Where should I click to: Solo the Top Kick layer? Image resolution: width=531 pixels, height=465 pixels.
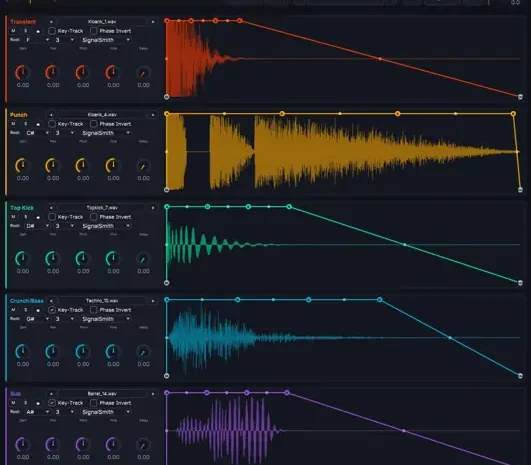25,217
